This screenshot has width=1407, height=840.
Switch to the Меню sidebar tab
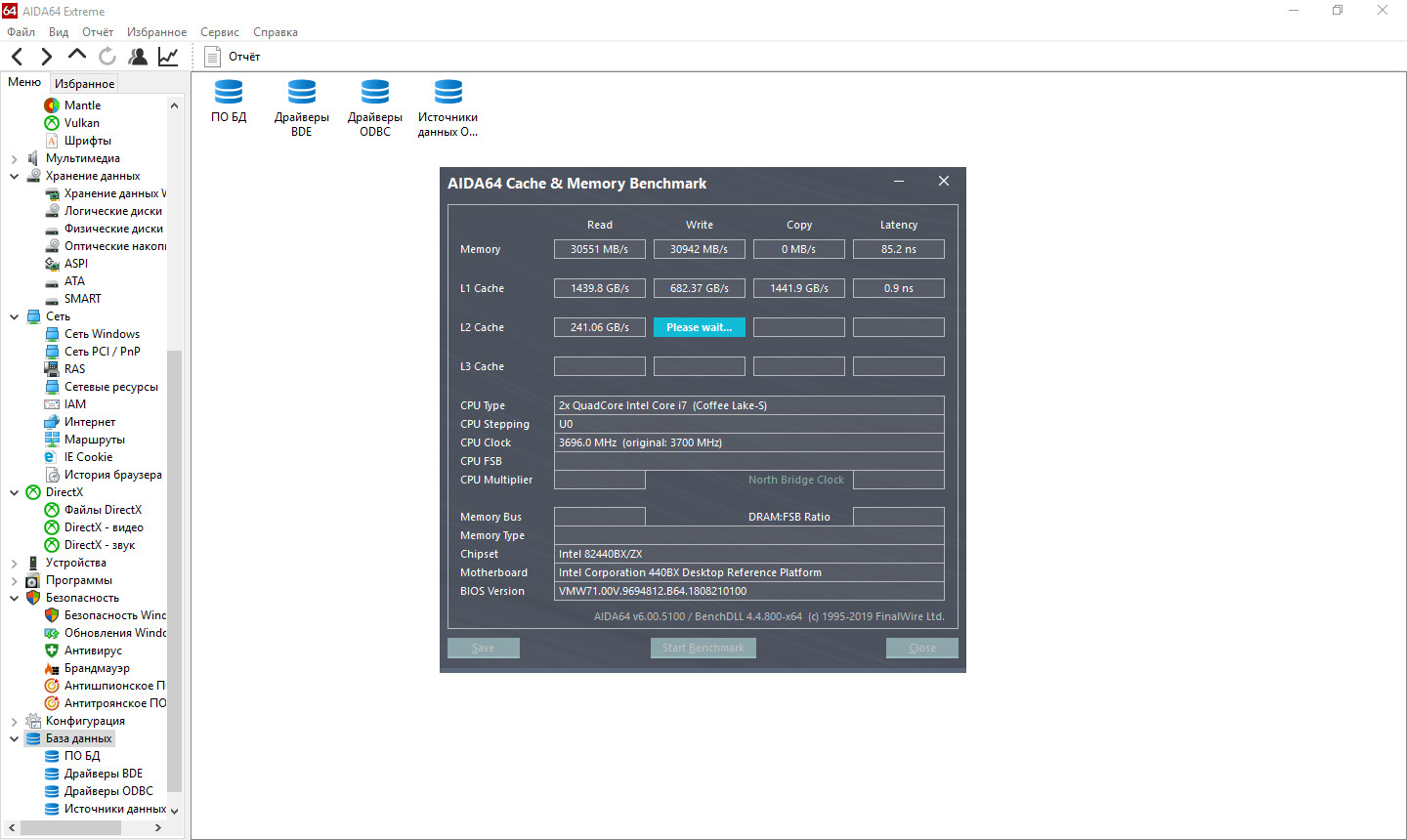tap(24, 82)
